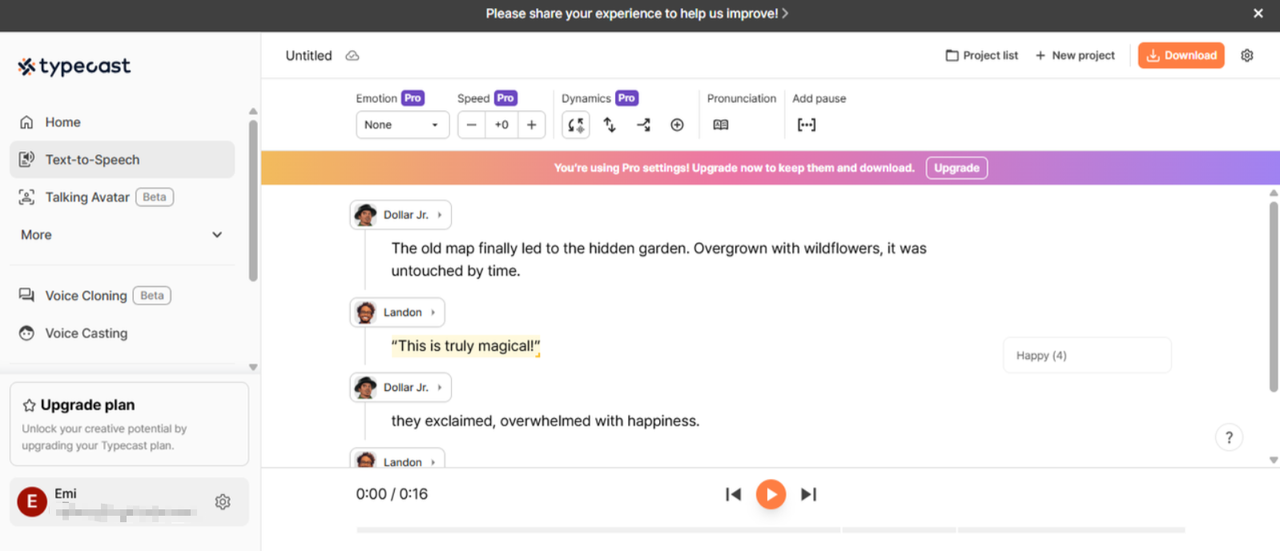
Task: Expand the More menu
Action: [x=122, y=235]
